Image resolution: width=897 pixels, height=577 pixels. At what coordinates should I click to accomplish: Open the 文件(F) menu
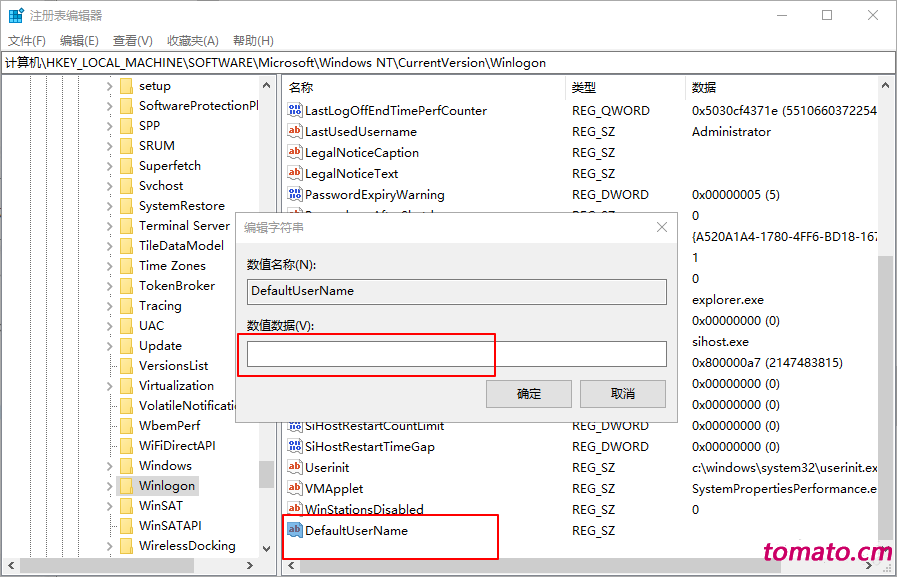coord(27,41)
